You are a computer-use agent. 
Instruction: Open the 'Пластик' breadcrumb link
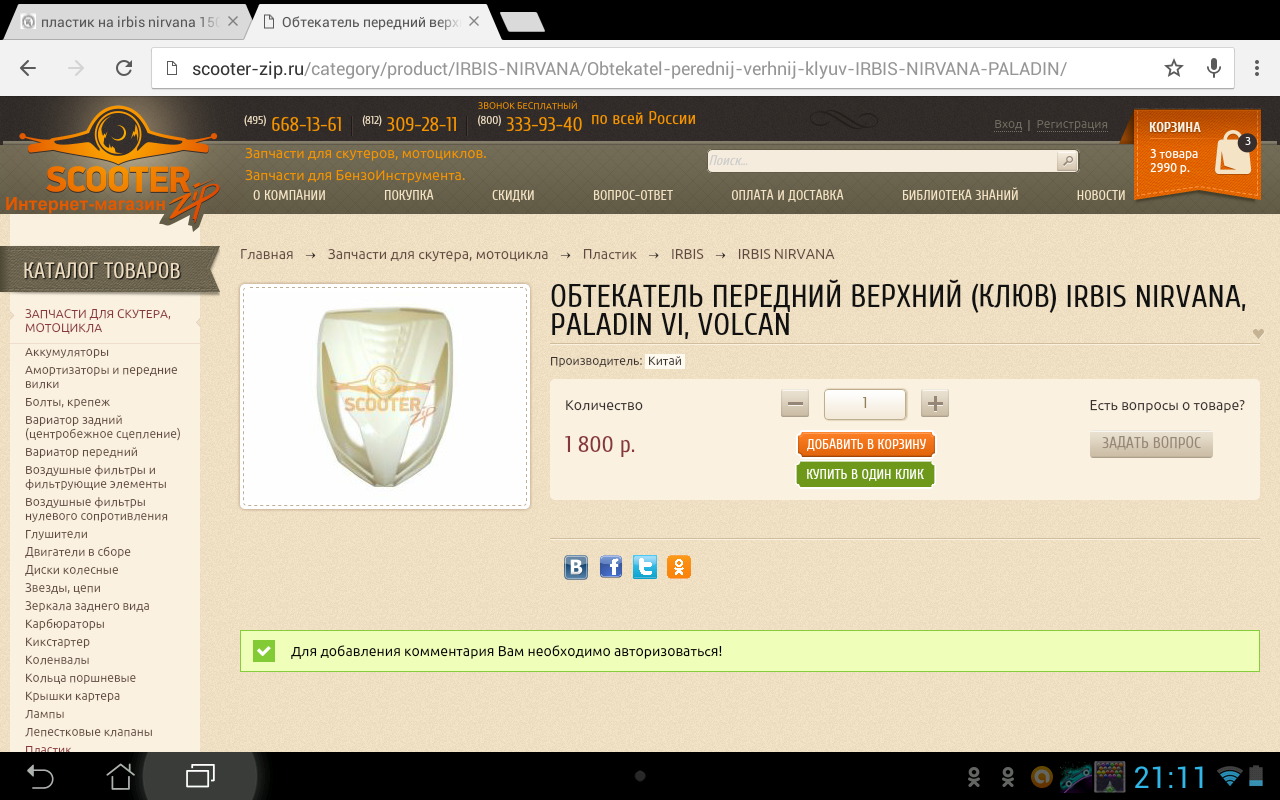tap(610, 254)
